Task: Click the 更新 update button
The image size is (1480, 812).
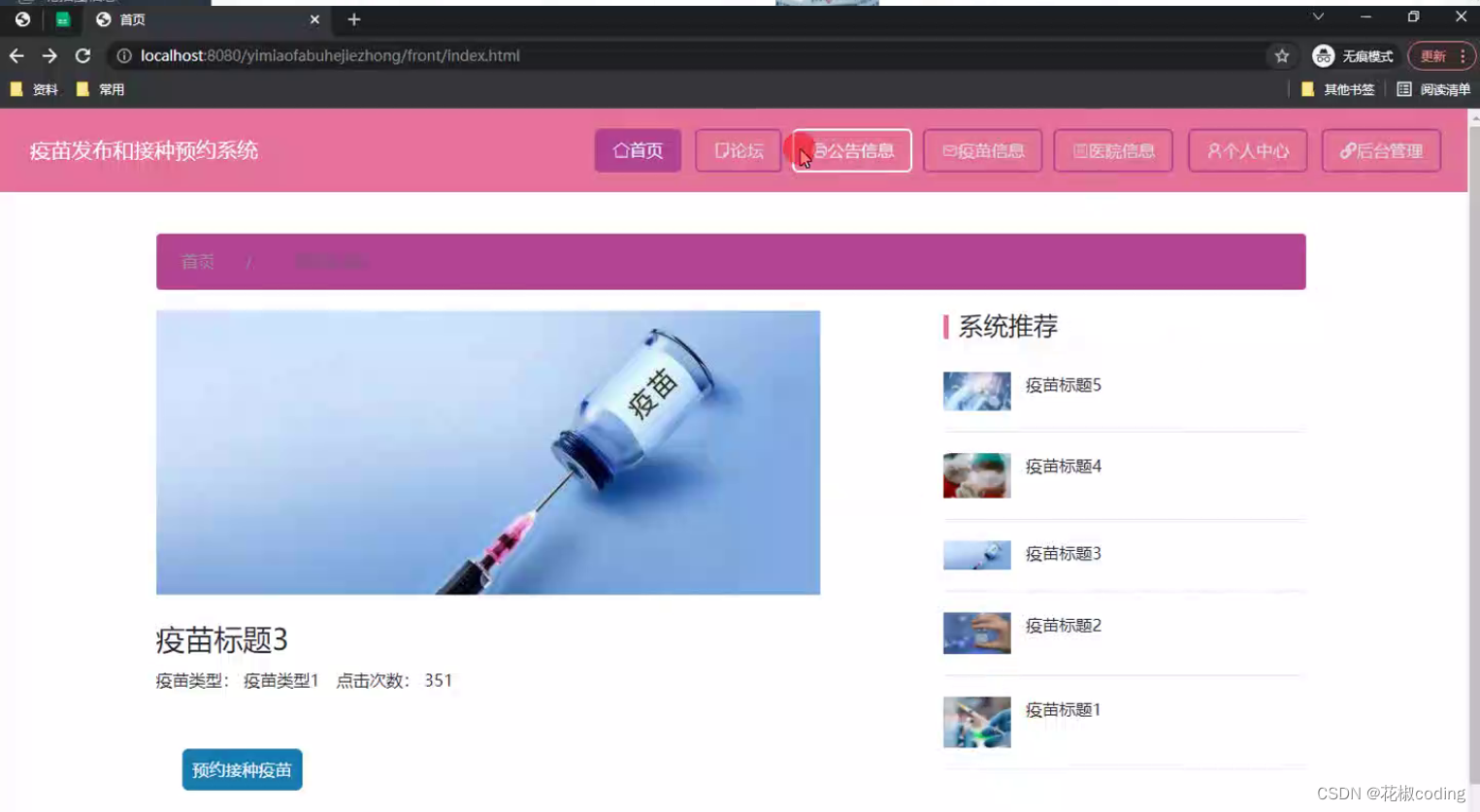Action: click(1435, 55)
